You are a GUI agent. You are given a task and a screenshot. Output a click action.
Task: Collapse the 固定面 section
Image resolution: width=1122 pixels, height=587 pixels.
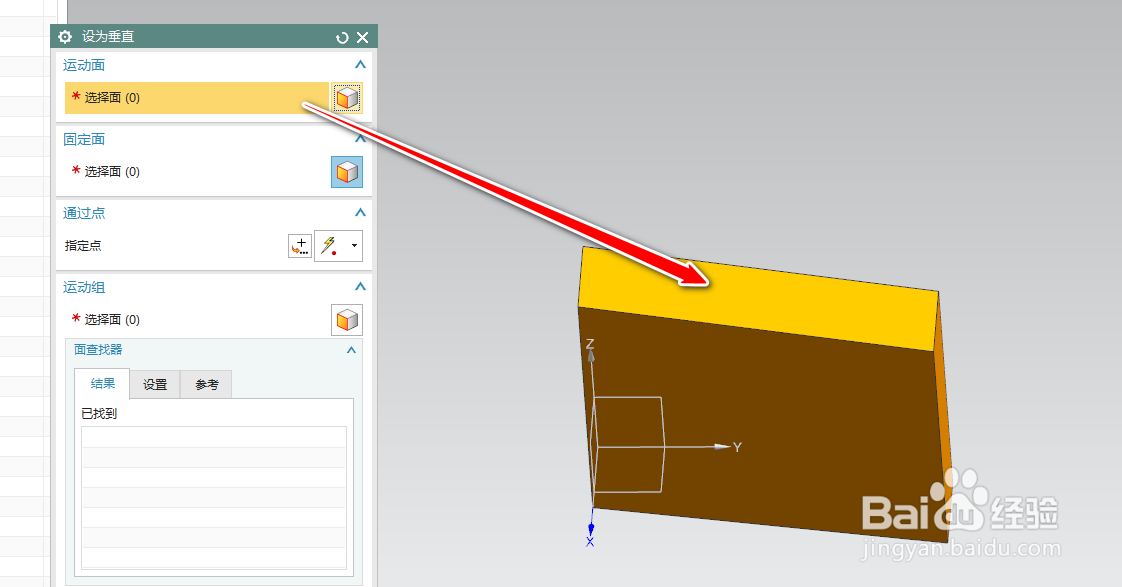pyautogui.click(x=360, y=138)
